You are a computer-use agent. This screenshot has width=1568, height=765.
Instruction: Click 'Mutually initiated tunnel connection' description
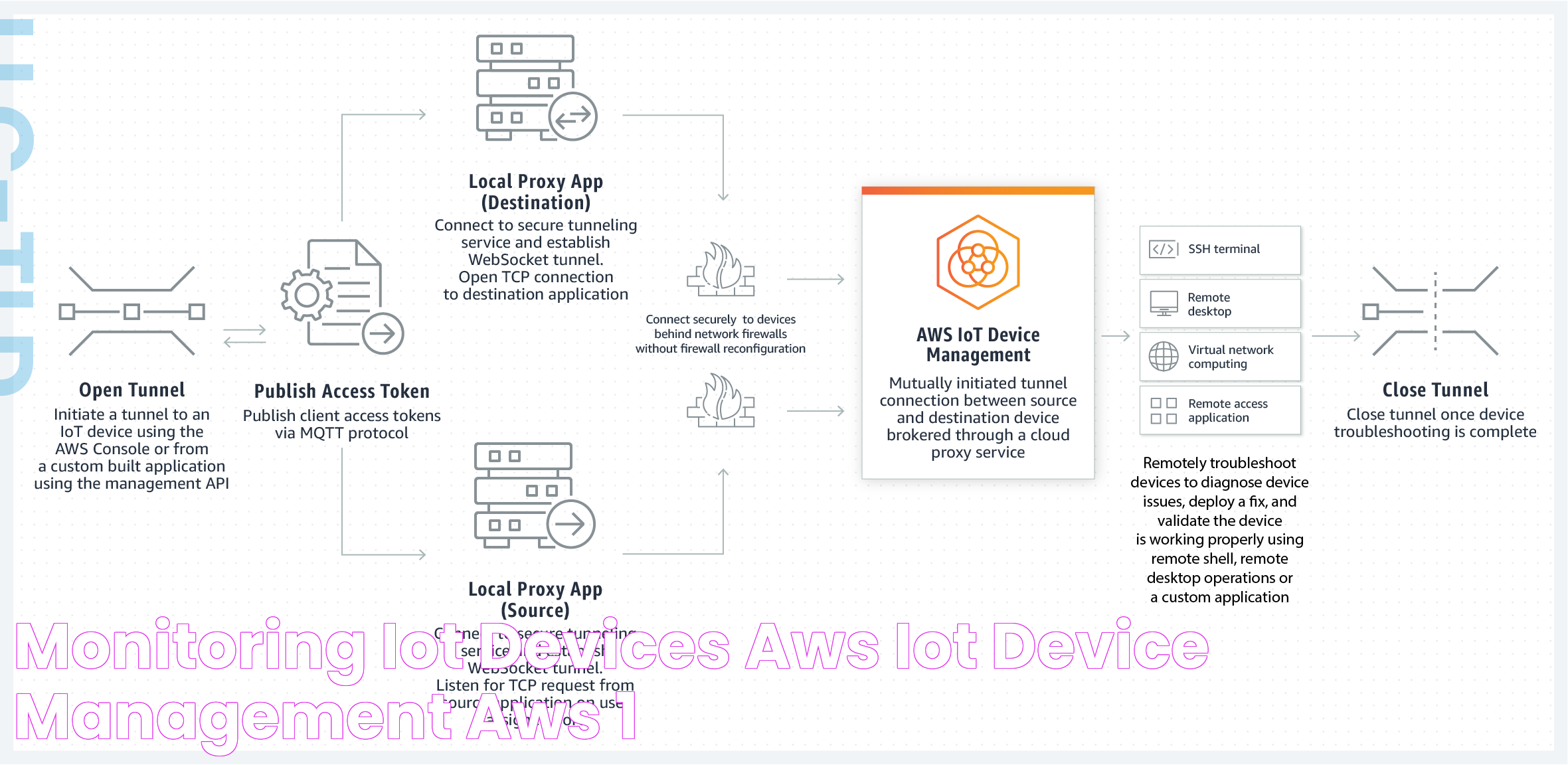[x=978, y=418]
